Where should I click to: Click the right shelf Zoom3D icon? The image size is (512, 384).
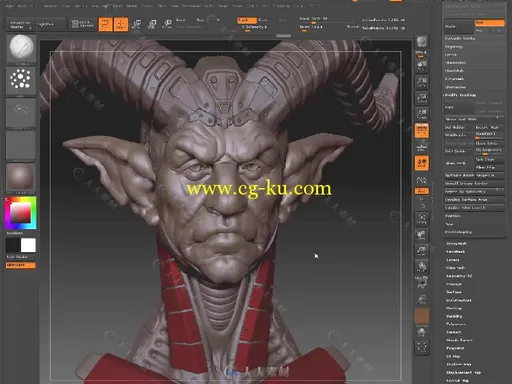pos(422,251)
